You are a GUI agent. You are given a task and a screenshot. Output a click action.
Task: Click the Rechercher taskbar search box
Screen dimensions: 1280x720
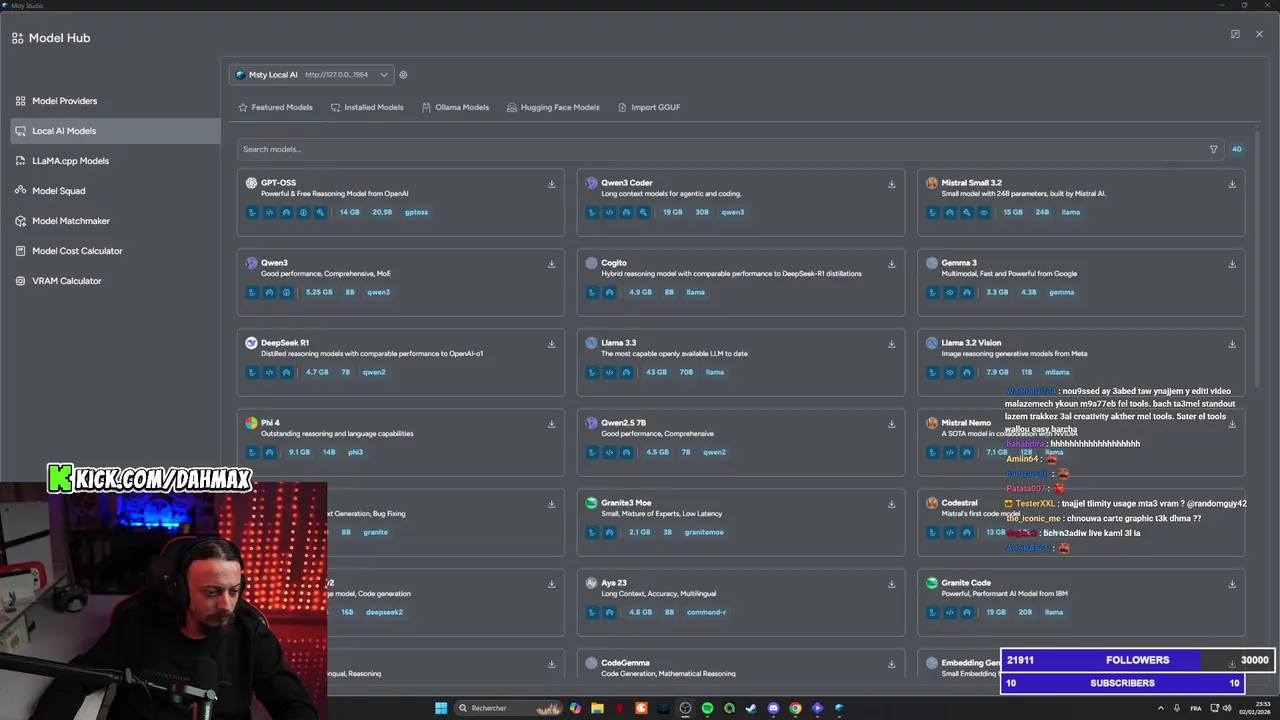click(x=508, y=708)
